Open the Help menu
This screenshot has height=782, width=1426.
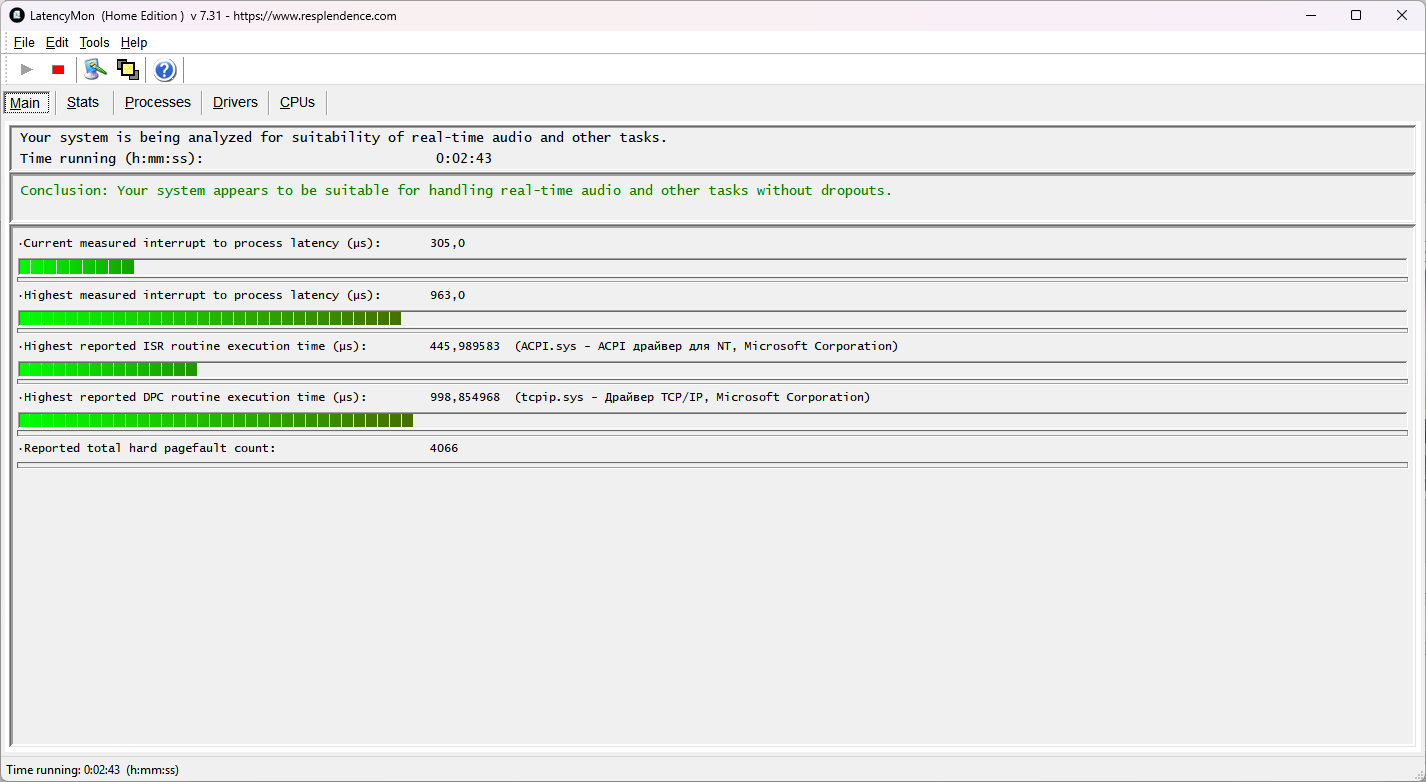(134, 43)
